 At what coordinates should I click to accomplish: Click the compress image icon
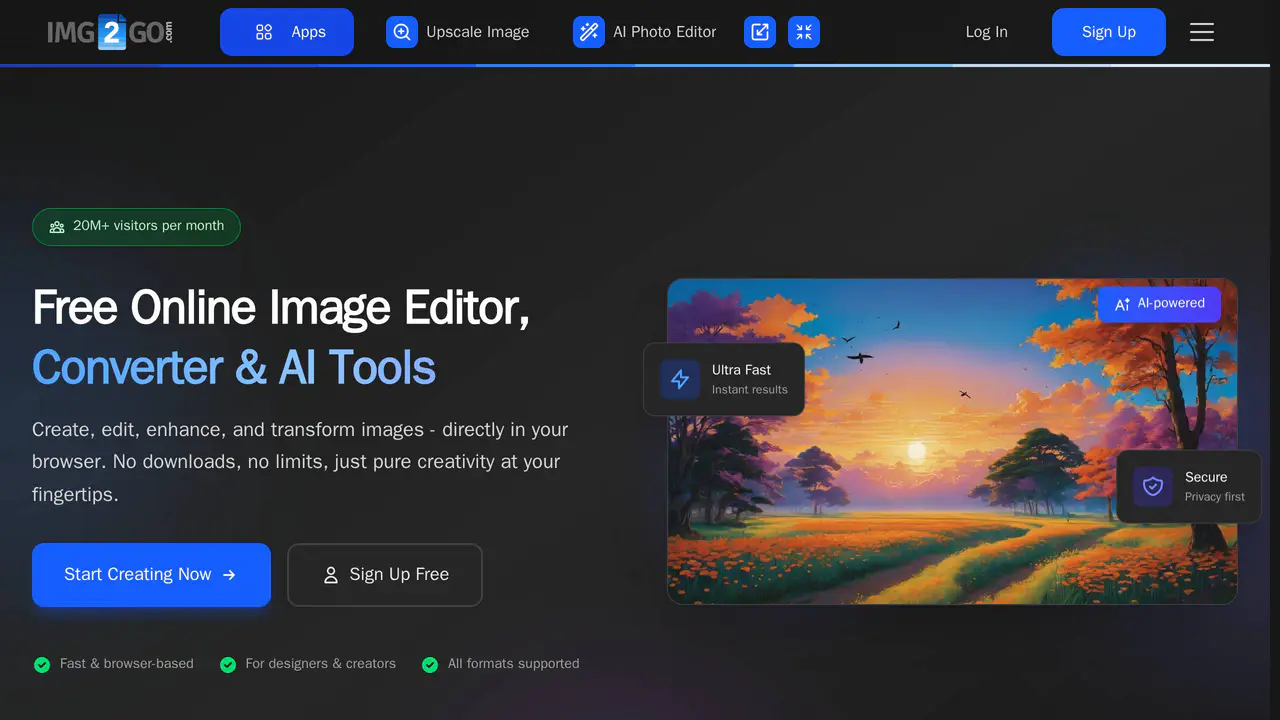[x=804, y=32]
